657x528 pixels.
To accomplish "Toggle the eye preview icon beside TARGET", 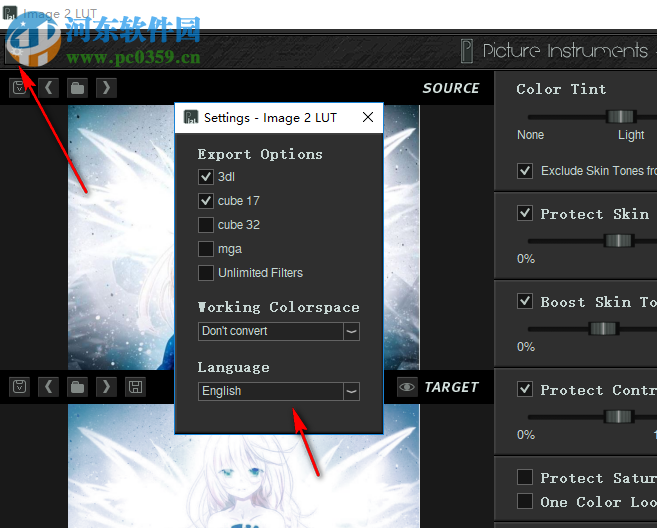I will [x=407, y=387].
